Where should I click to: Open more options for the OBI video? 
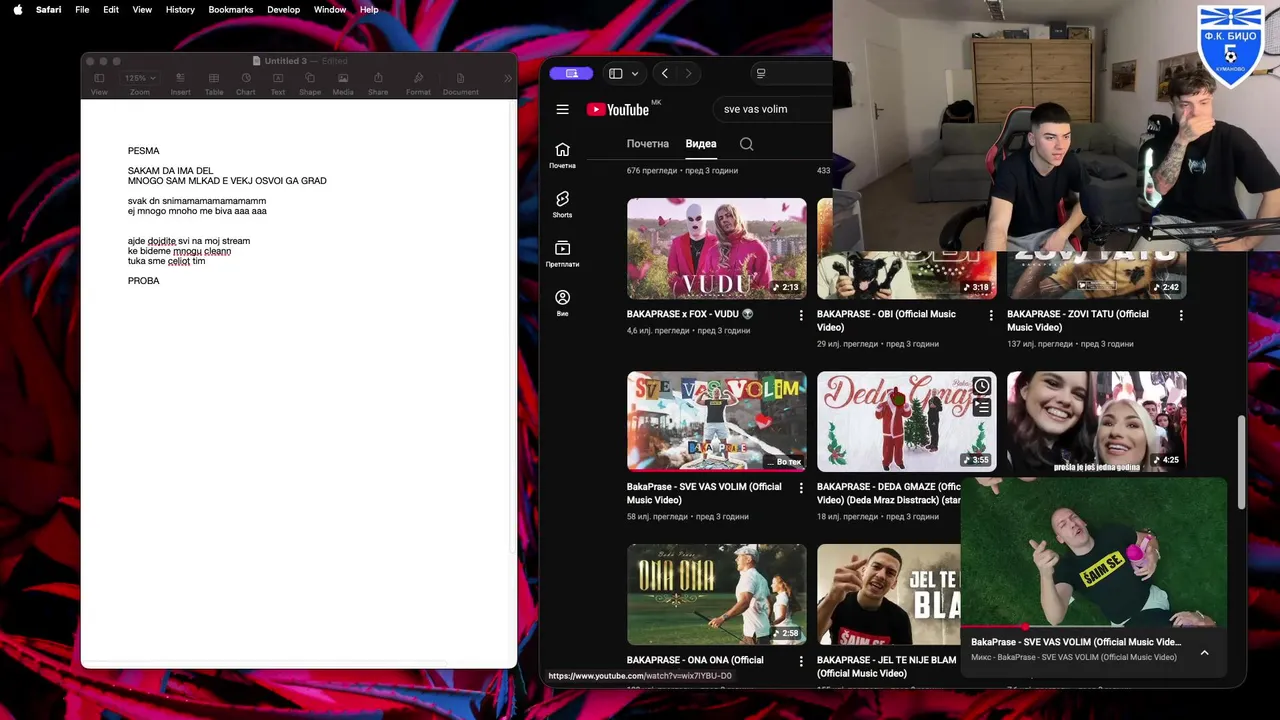click(991, 315)
